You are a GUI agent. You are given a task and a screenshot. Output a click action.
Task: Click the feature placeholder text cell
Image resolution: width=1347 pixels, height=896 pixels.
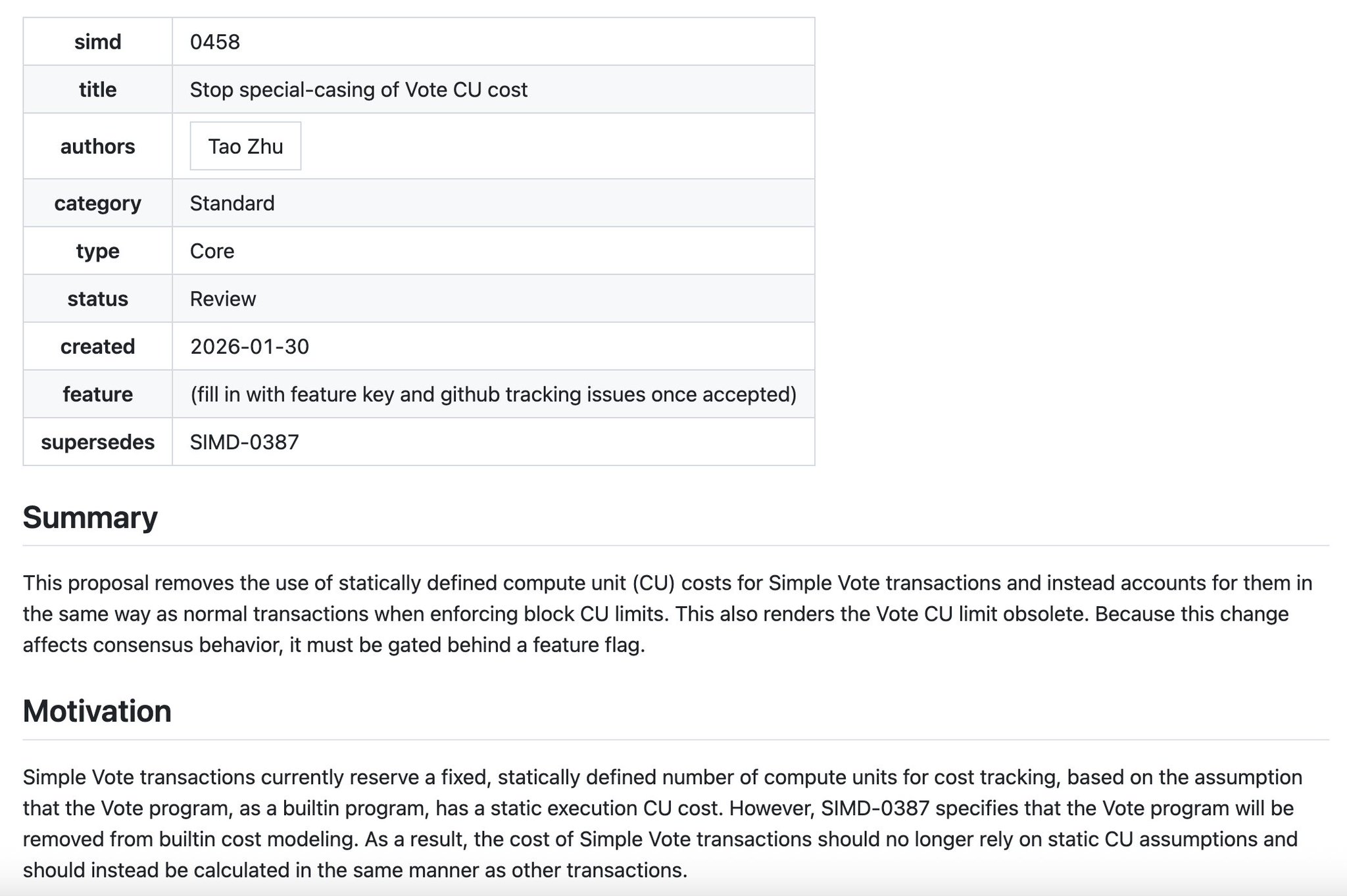pos(493,394)
